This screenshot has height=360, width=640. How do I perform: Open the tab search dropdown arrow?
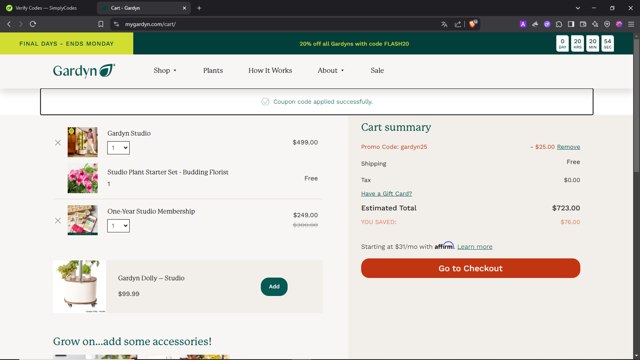[x=578, y=8]
